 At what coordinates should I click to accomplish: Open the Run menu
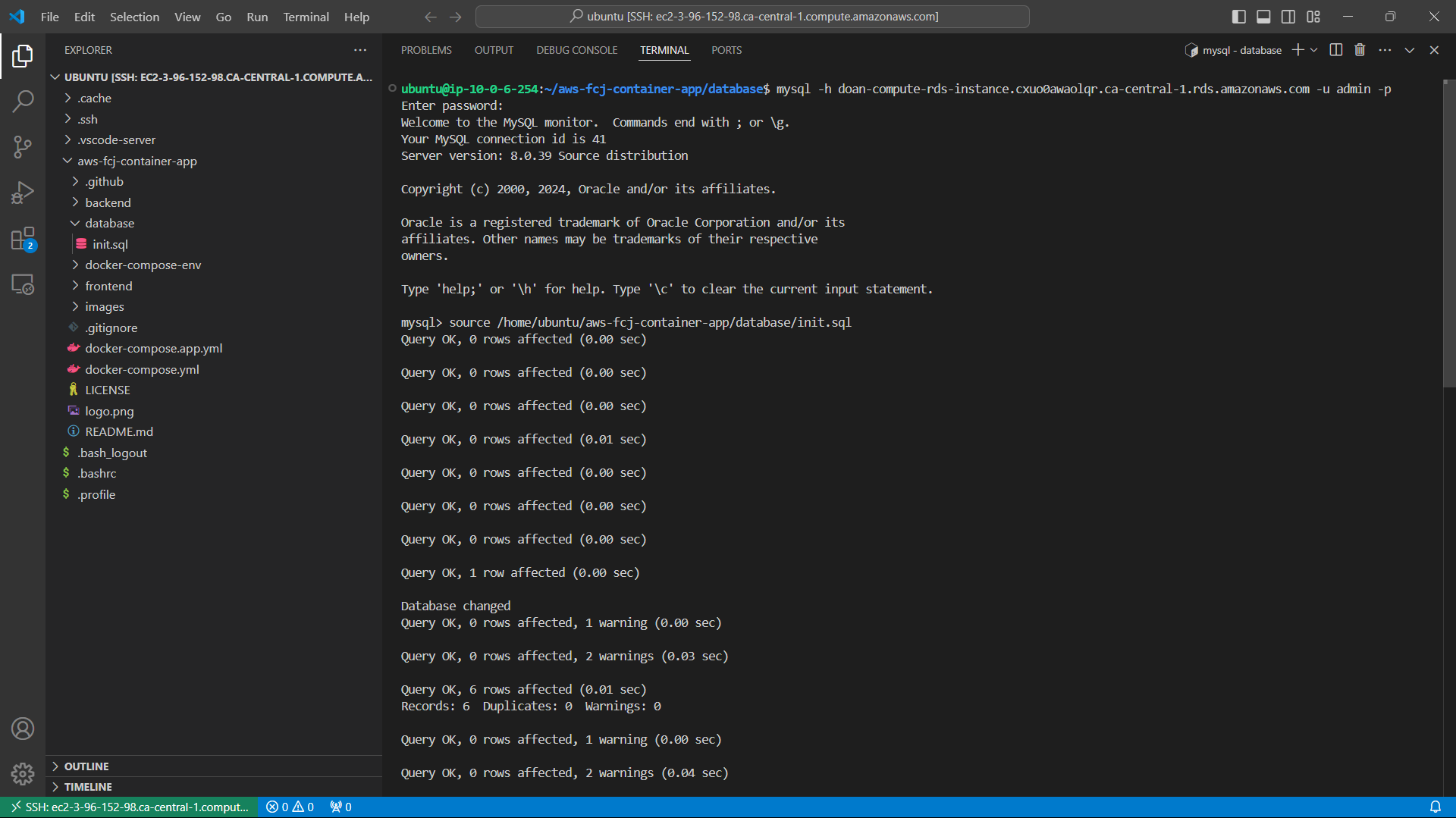257,17
